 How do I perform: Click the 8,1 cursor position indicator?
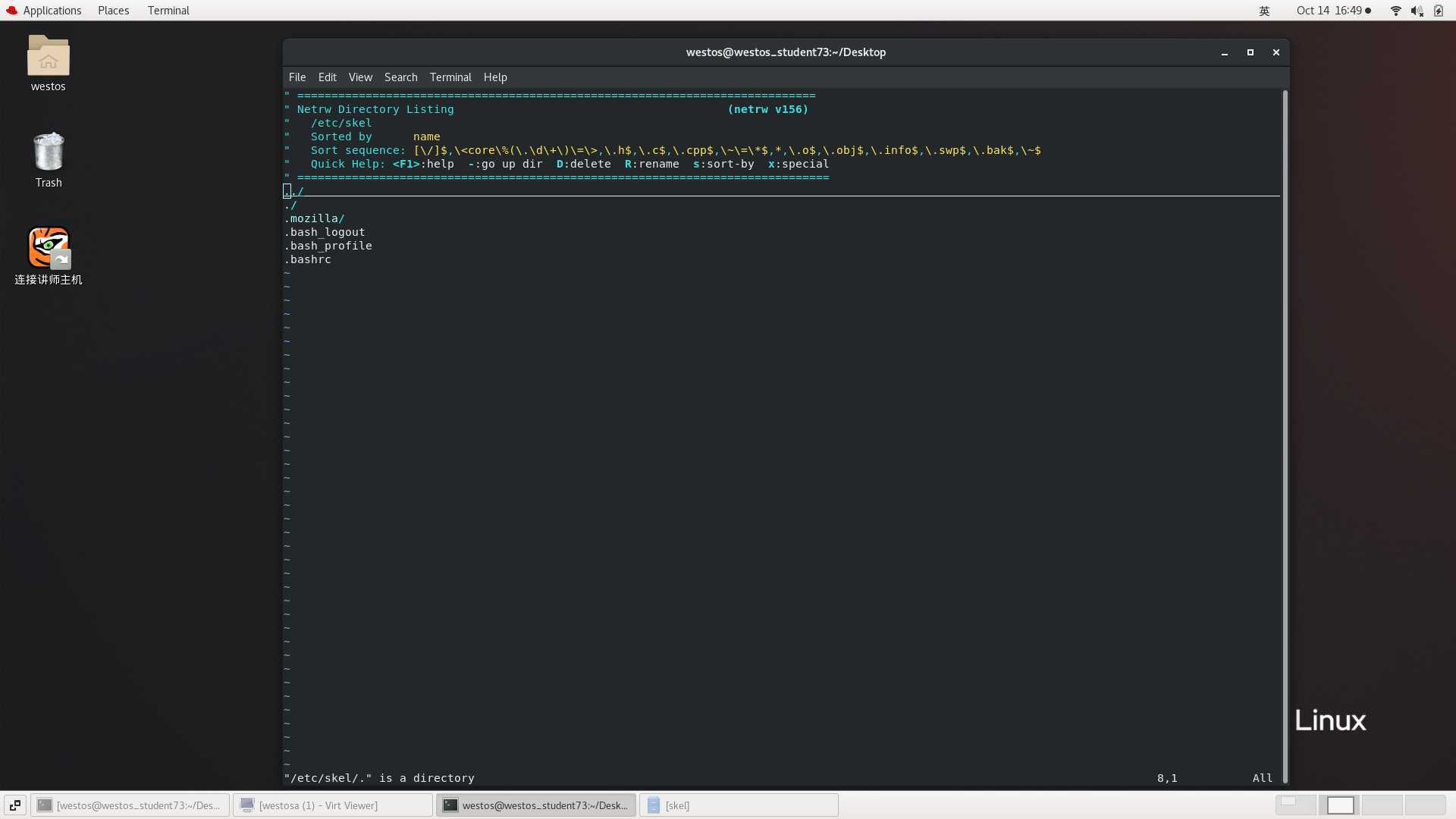[1167, 778]
